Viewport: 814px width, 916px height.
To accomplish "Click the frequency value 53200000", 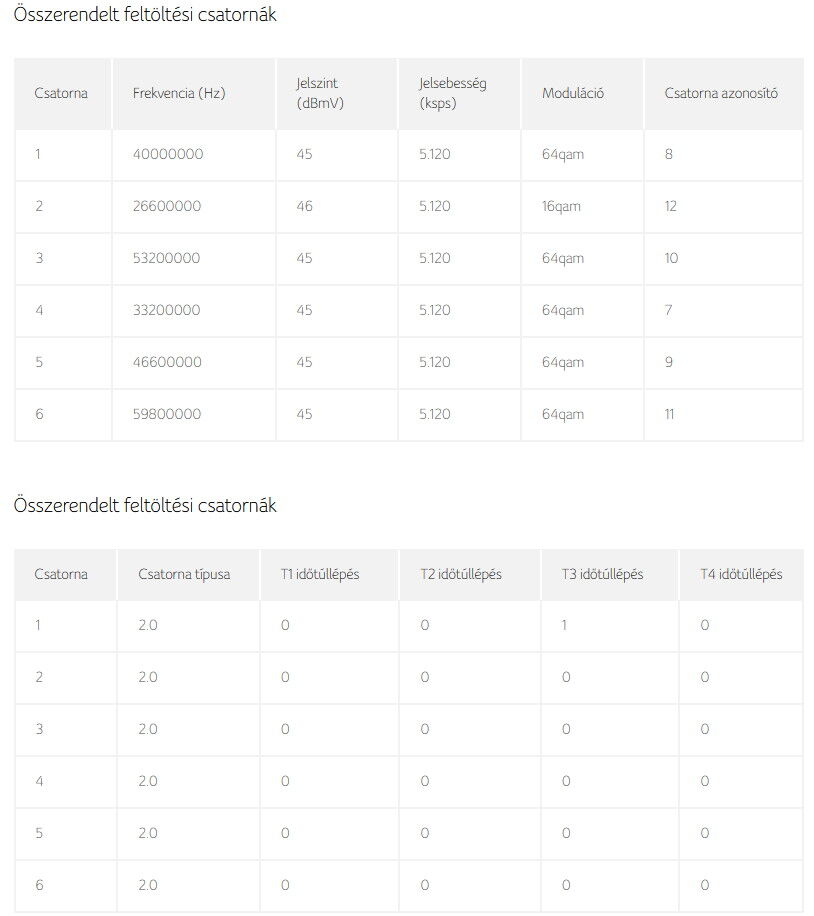I will [x=166, y=258].
